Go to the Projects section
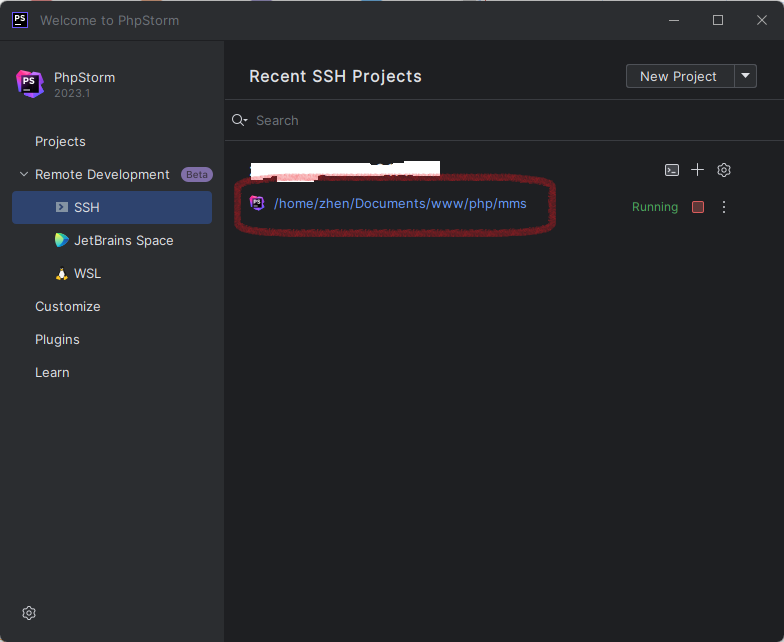 60,141
